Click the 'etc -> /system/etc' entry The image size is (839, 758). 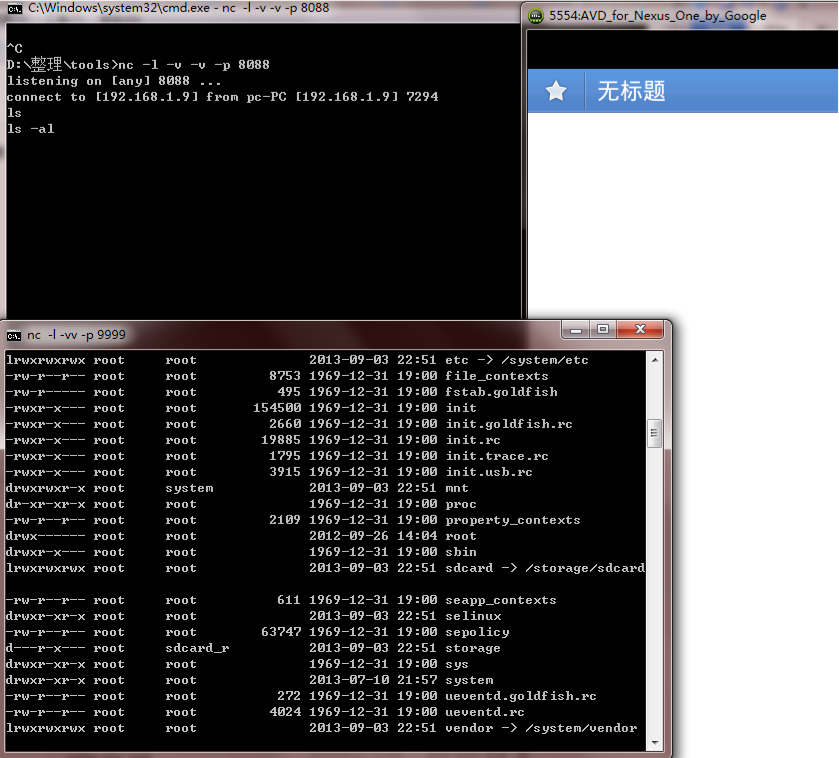coord(516,360)
